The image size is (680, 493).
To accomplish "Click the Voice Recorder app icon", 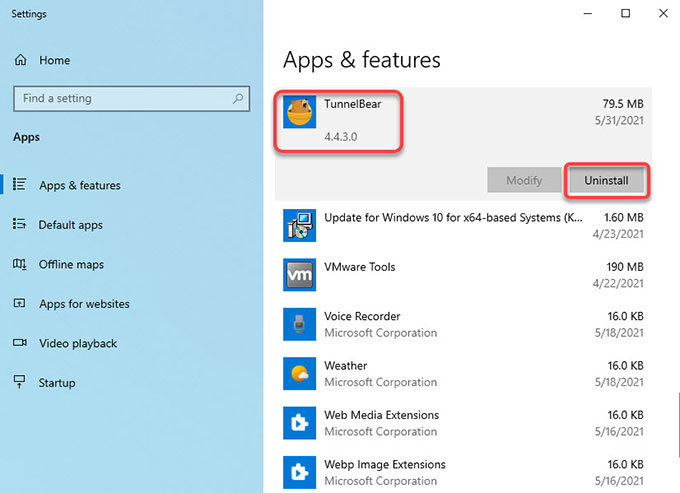I will point(299,324).
